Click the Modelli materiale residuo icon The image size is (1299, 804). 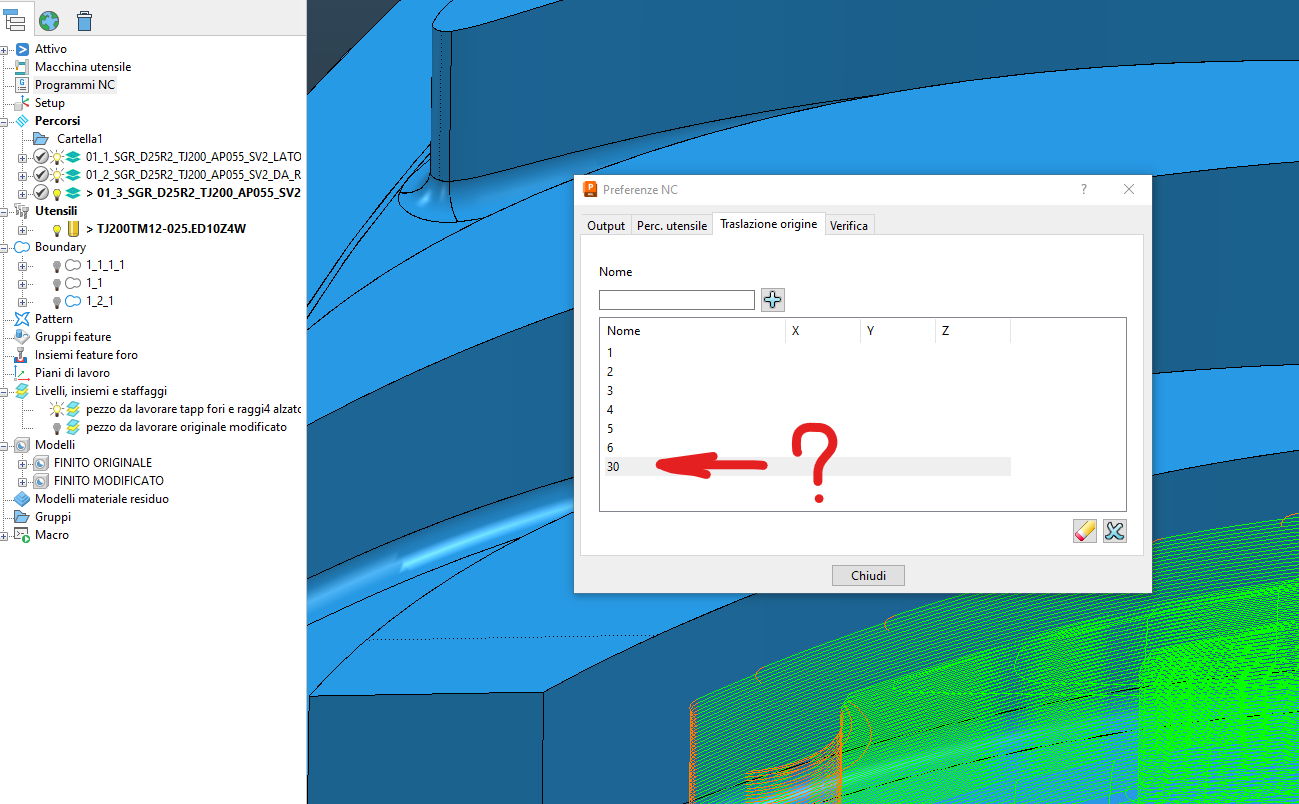coord(22,499)
